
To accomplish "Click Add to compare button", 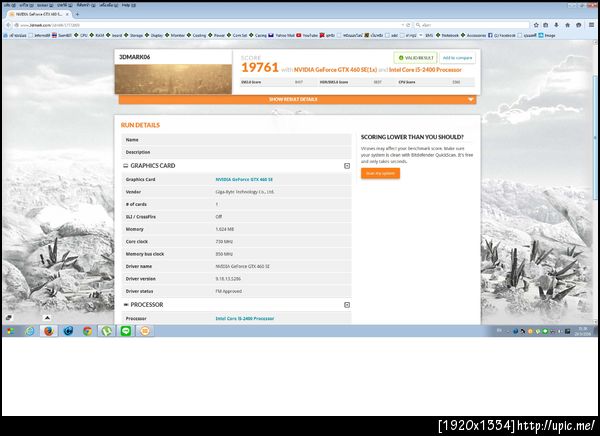I will point(458,58).
